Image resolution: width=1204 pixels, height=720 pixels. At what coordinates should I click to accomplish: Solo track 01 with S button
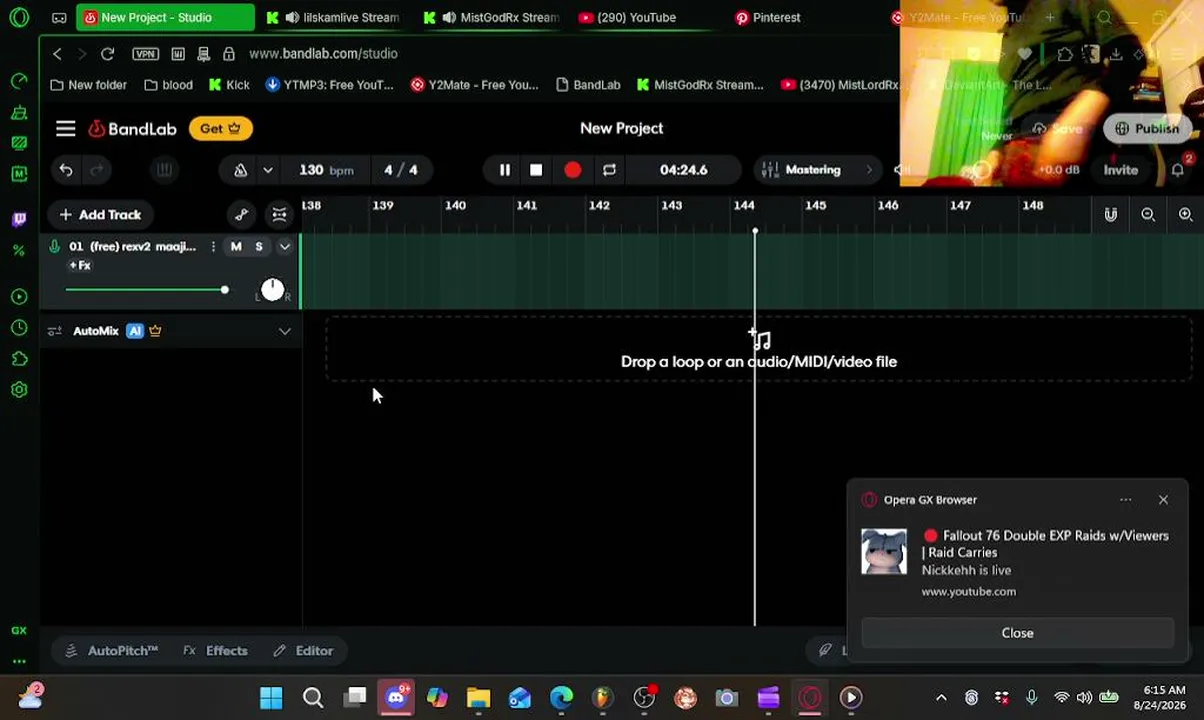click(259, 246)
